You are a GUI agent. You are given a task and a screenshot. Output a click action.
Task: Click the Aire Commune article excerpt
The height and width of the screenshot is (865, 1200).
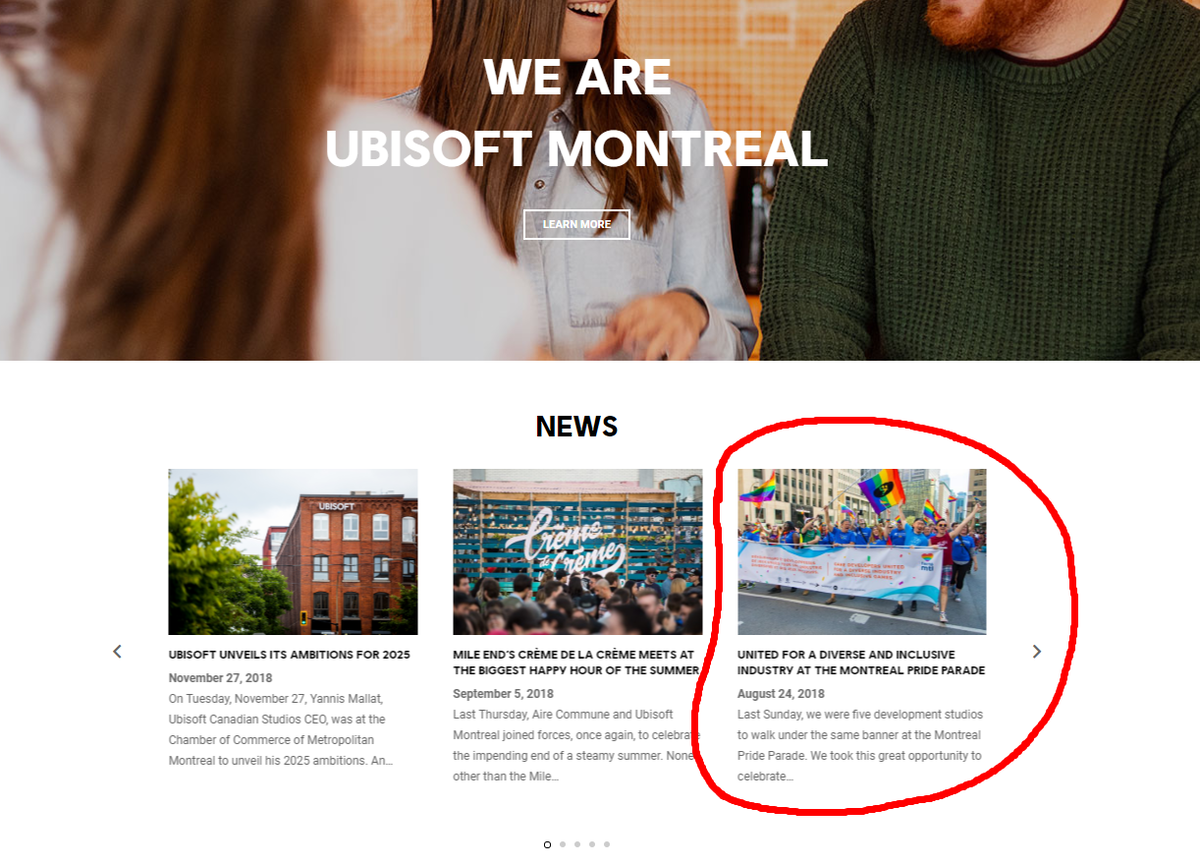[573, 745]
